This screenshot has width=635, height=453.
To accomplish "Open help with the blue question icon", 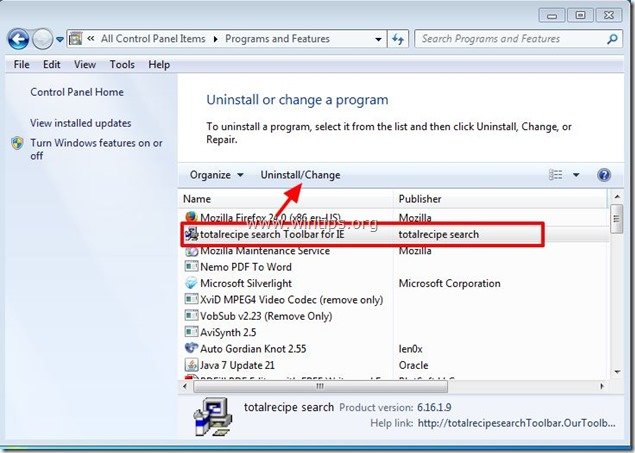I will pos(604,175).
